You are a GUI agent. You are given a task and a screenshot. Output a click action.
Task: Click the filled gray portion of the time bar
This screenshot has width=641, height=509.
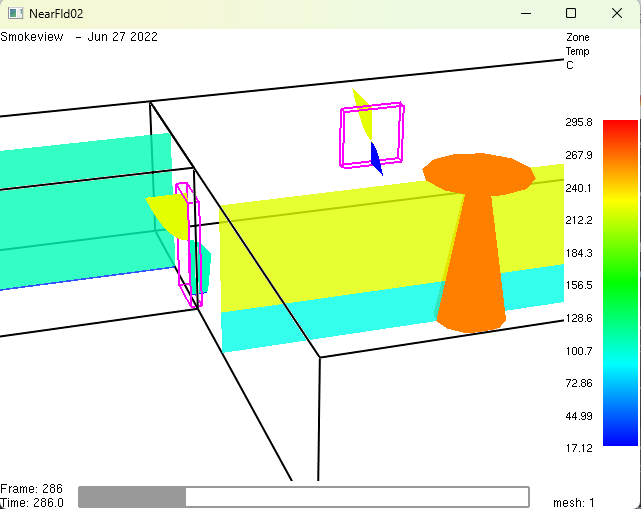[x=132, y=497]
